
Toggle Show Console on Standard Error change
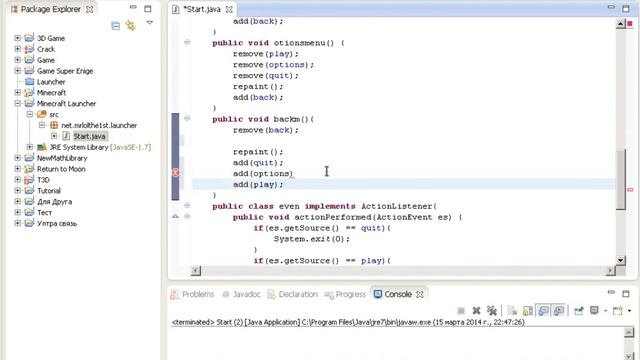(559, 311)
